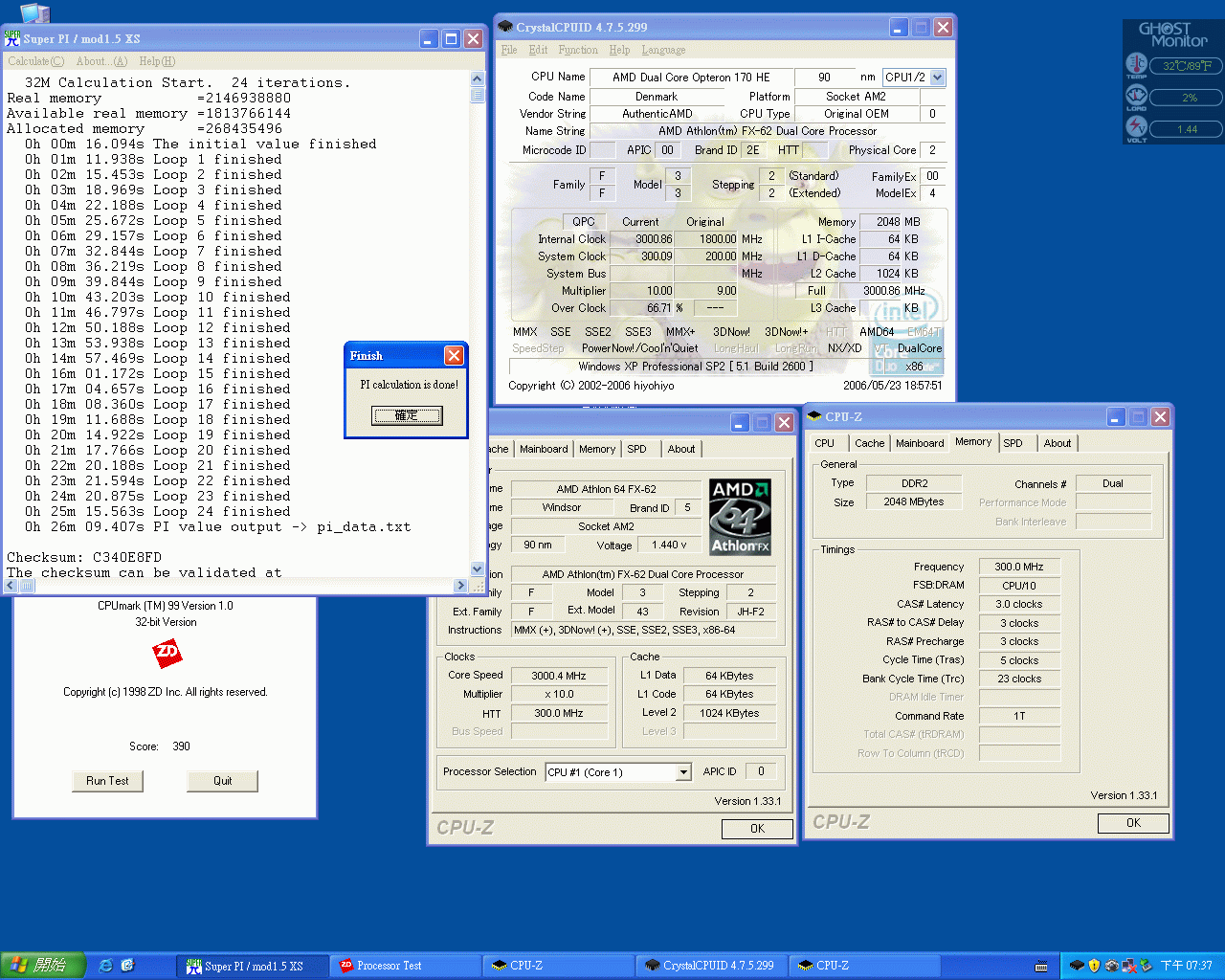Open Internet Explorer from quick launch
Screen dimensions: 1225x980
[x=105, y=966]
